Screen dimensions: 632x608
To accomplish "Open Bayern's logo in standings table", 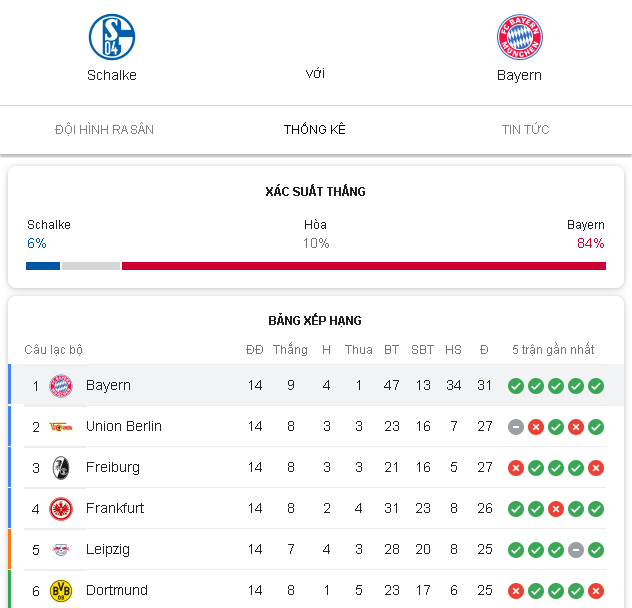I will point(61,386).
